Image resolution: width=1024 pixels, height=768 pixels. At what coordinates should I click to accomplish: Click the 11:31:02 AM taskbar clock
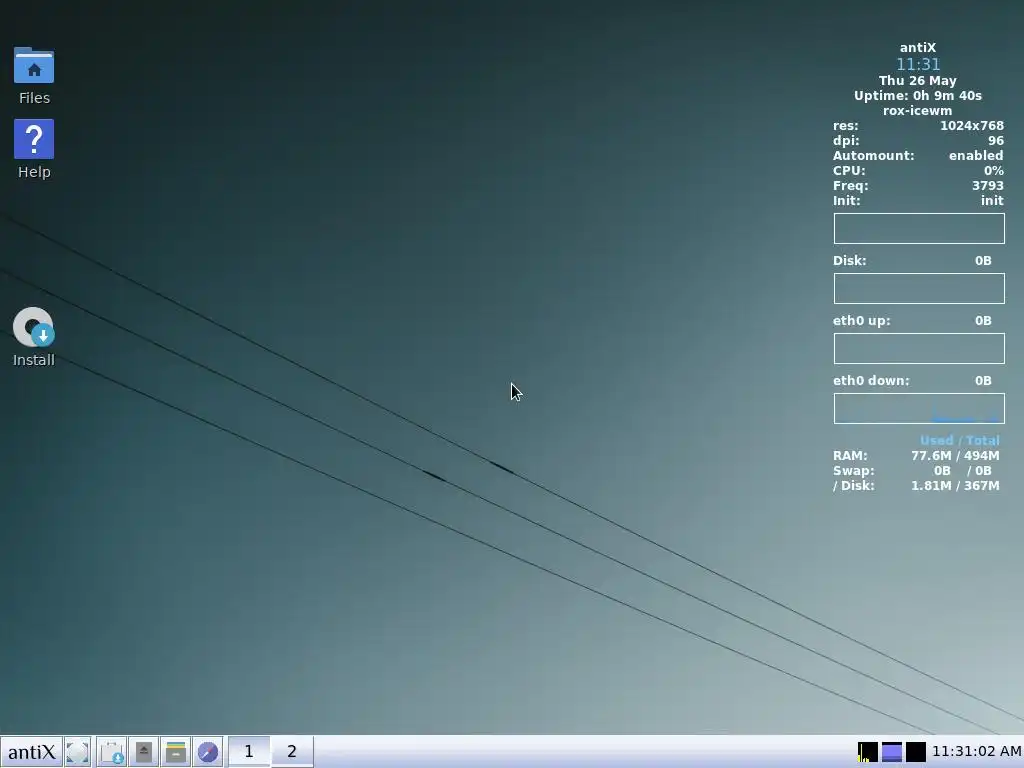coord(976,752)
